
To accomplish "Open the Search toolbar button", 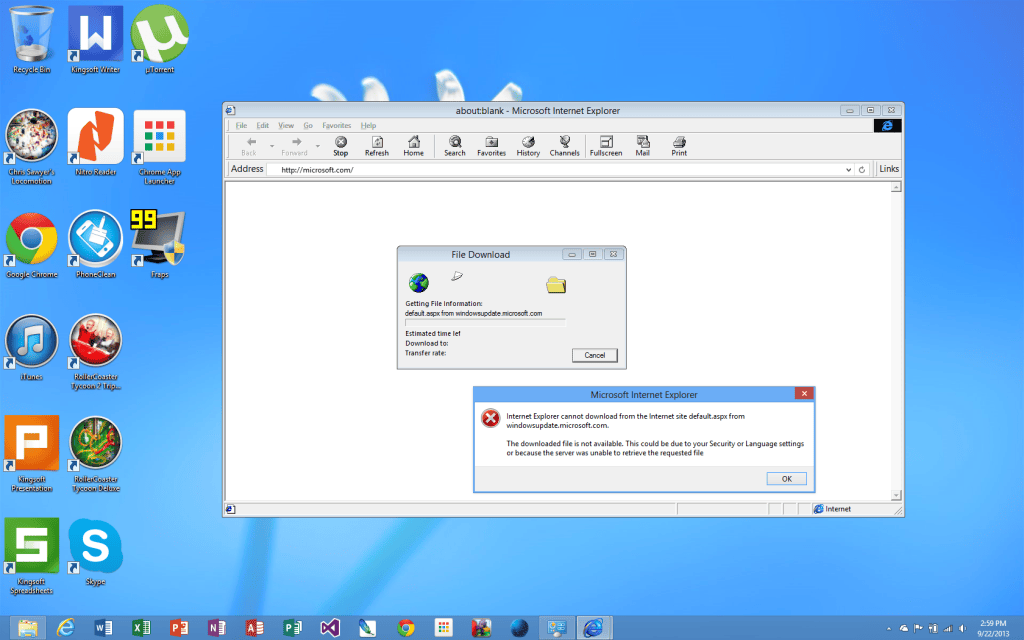I will [455, 146].
